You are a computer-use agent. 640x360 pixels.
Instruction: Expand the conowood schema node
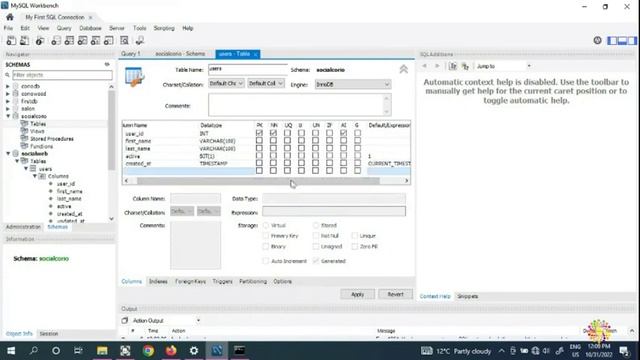coord(7,93)
